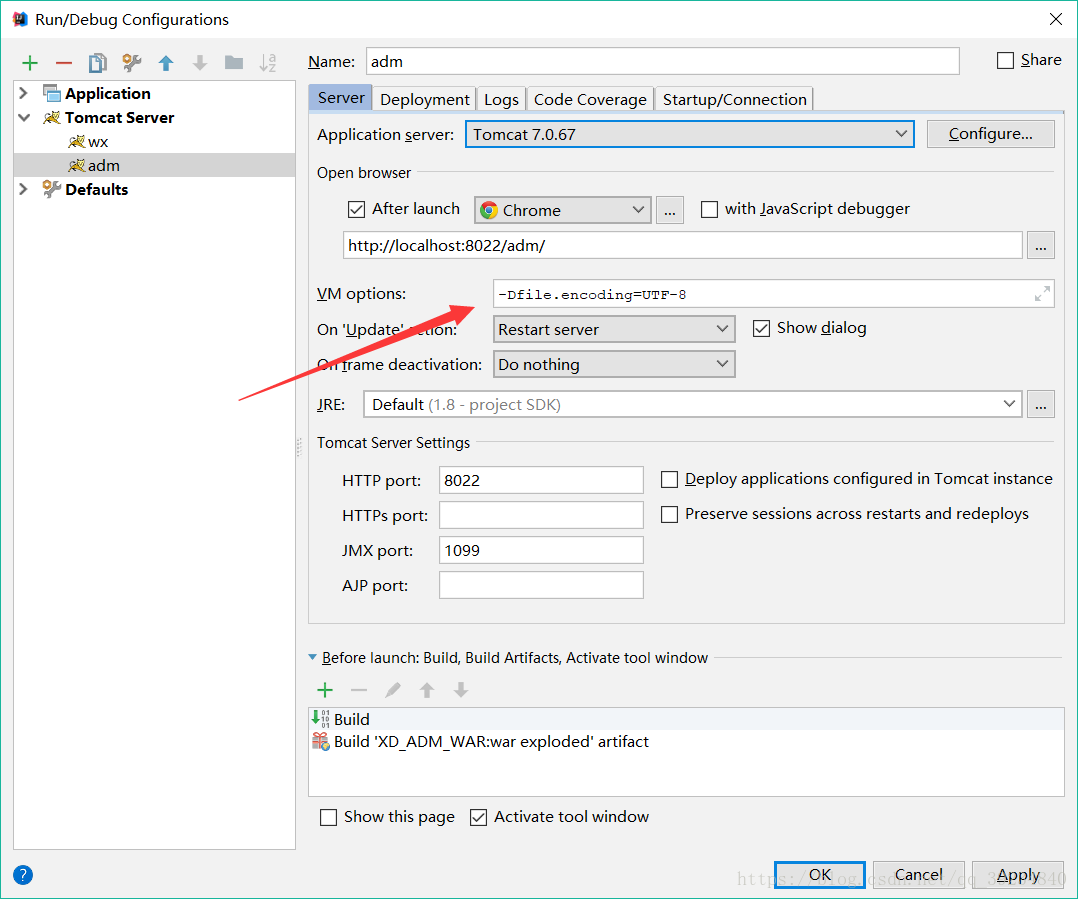
Task: Switch to Startup/Connection tab
Action: (x=734, y=100)
